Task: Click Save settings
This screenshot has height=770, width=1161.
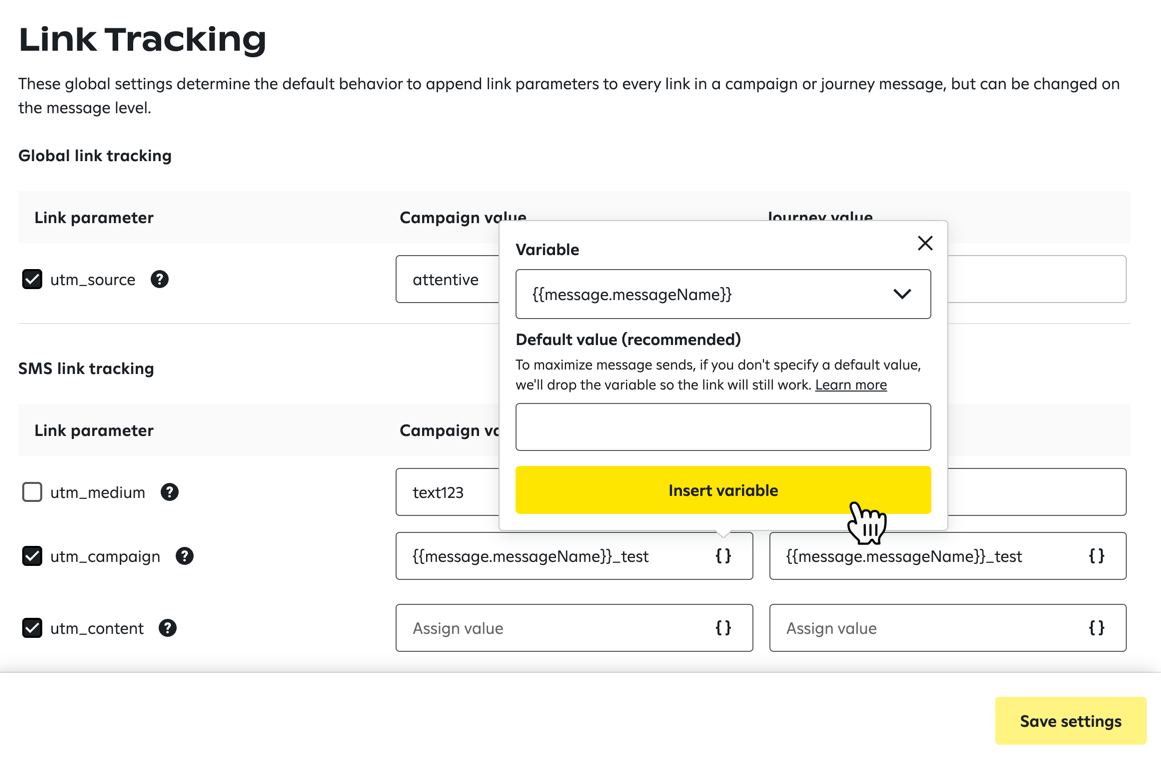Action: (1070, 720)
